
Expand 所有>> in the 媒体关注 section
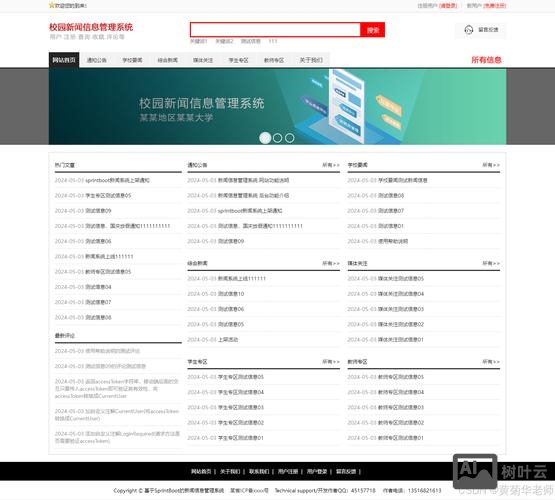[x=491, y=264]
